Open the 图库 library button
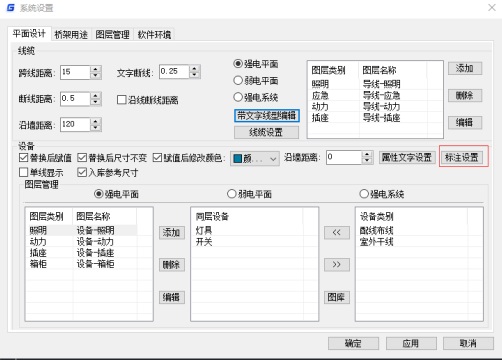 point(337,297)
